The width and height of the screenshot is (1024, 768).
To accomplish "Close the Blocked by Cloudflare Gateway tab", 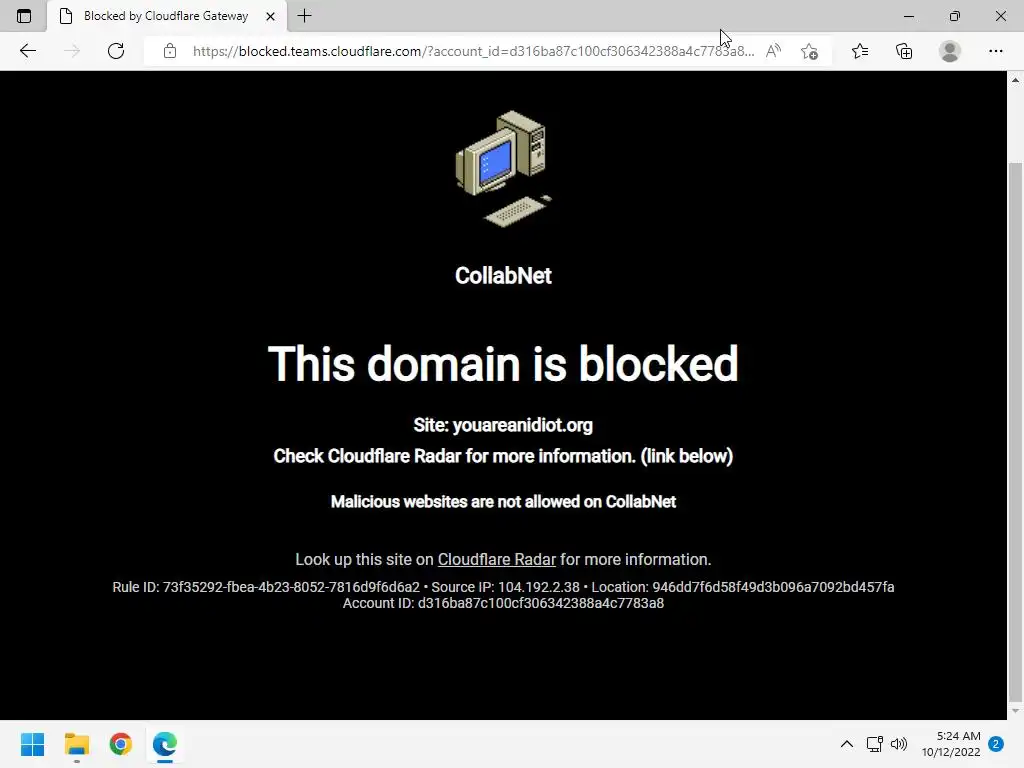I will 270,16.
